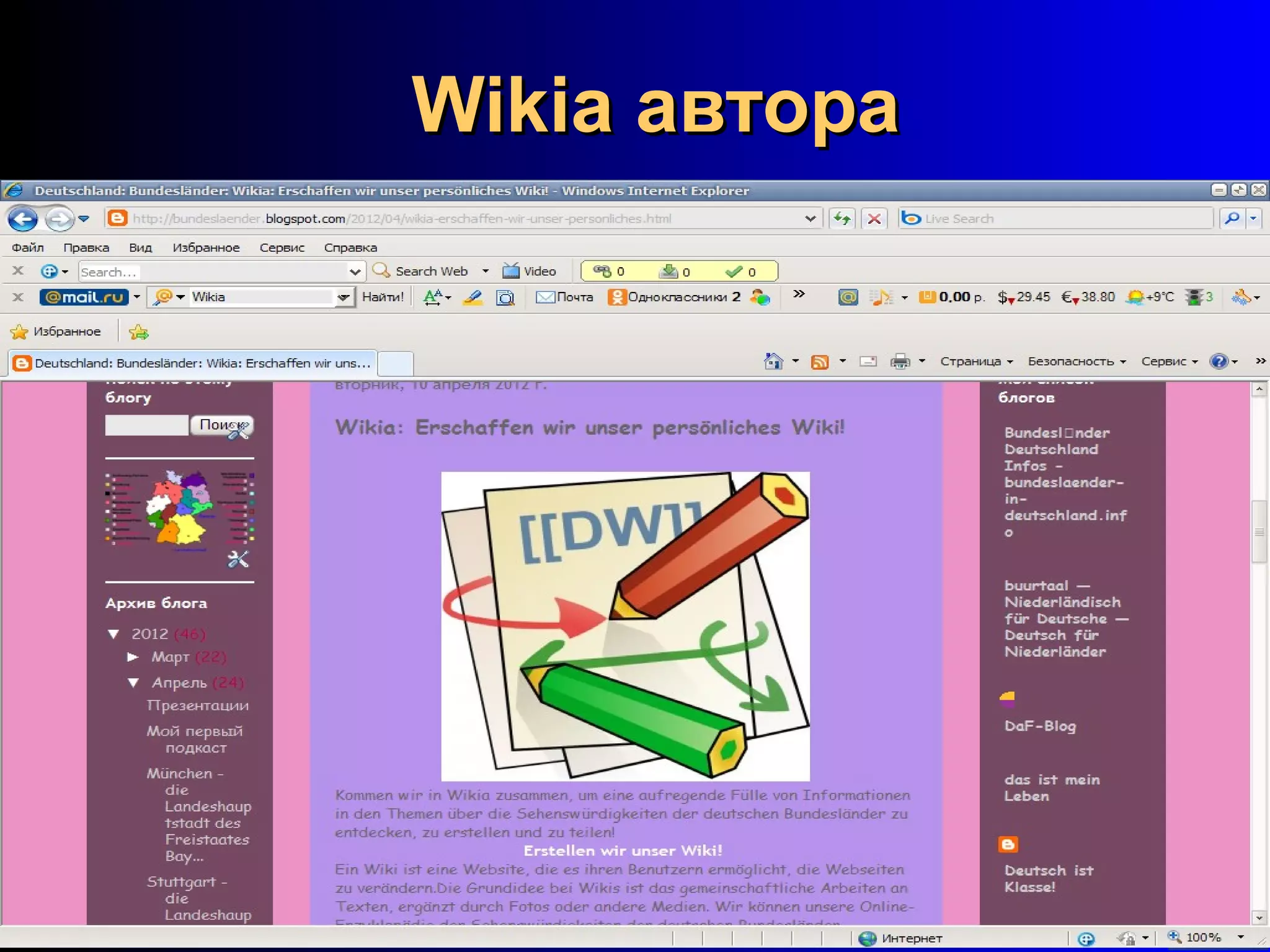Expand the toolbar Search... combo box
The height and width of the screenshot is (952, 1270).
click(355, 272)
